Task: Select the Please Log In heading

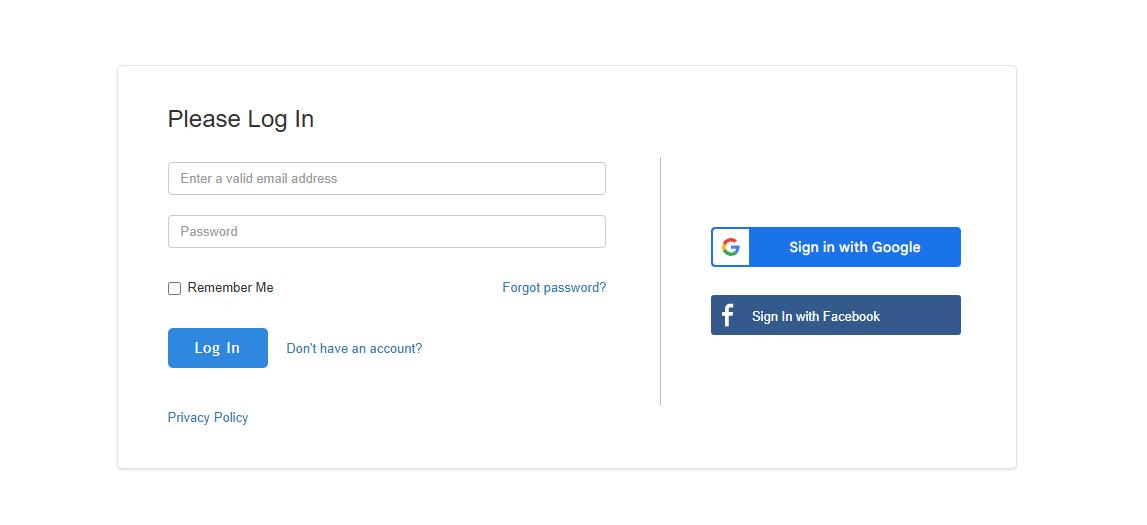Action: [x=241, y=118]
